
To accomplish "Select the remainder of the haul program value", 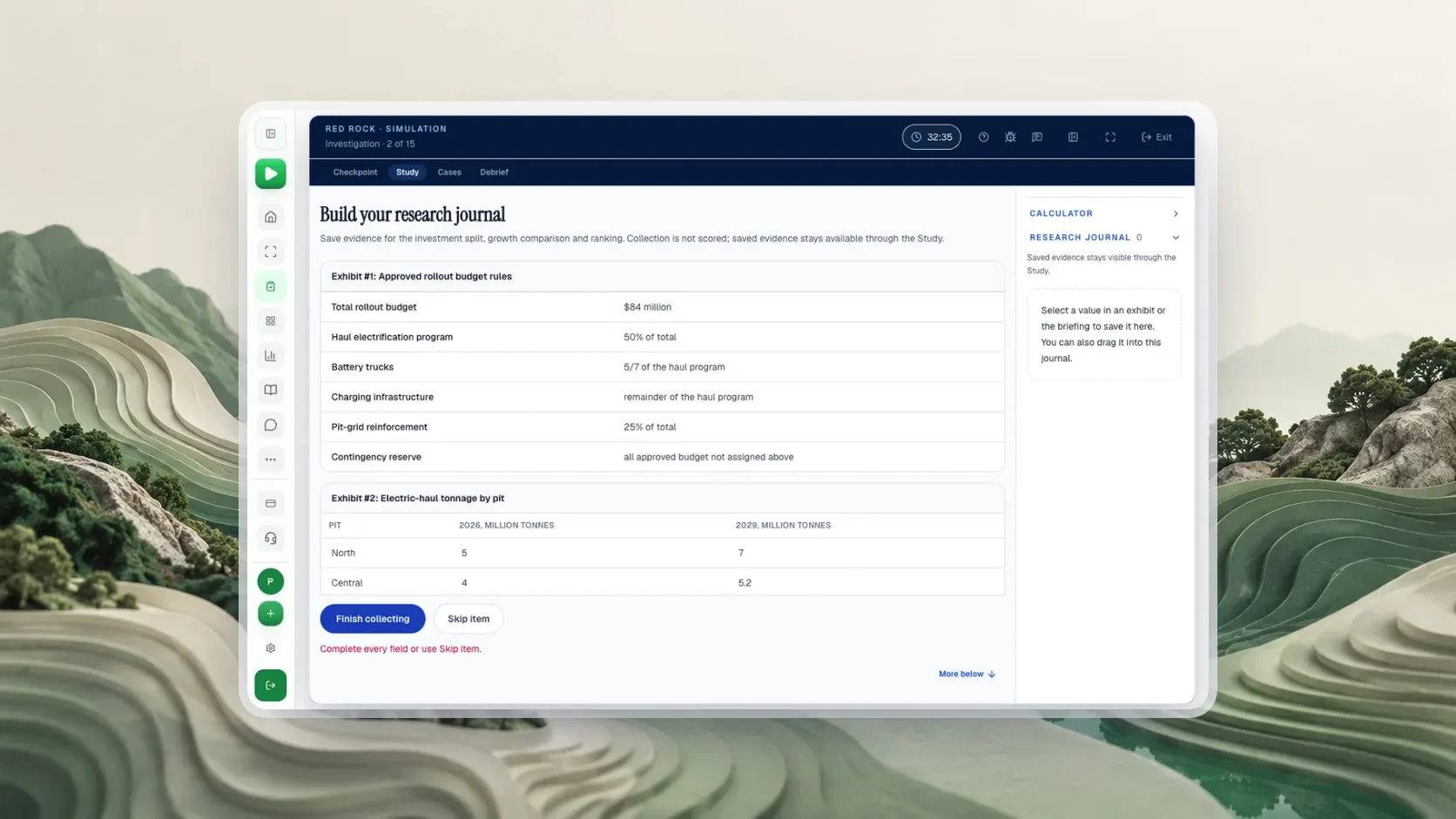I will [x=688, y=397].
